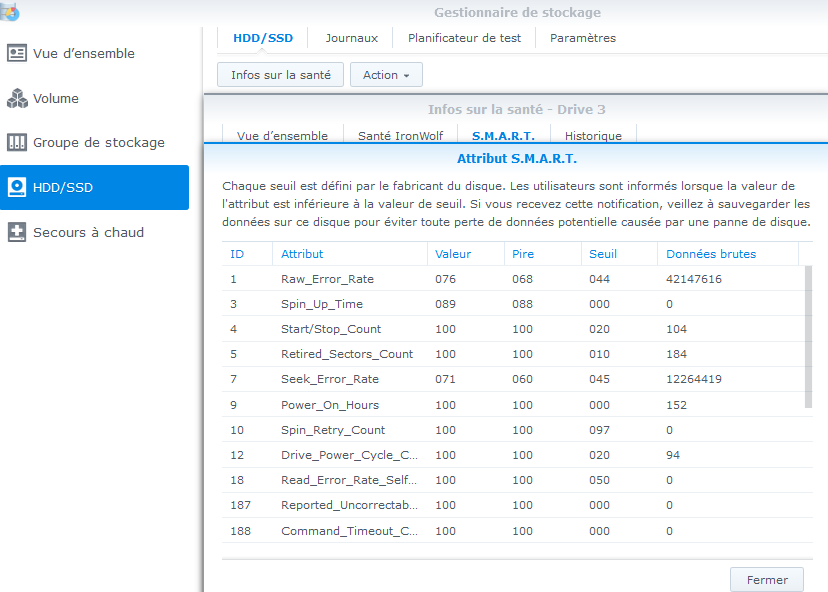Click the Infos sur la santé button

pyautogui.click(x=280, y=74)
